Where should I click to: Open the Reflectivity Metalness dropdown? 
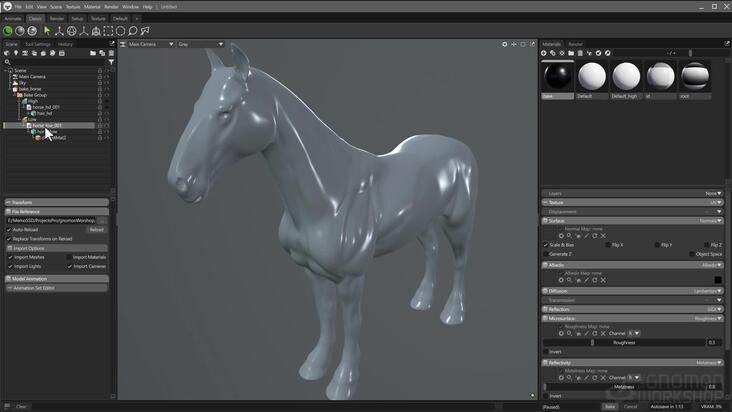[709, 363]
